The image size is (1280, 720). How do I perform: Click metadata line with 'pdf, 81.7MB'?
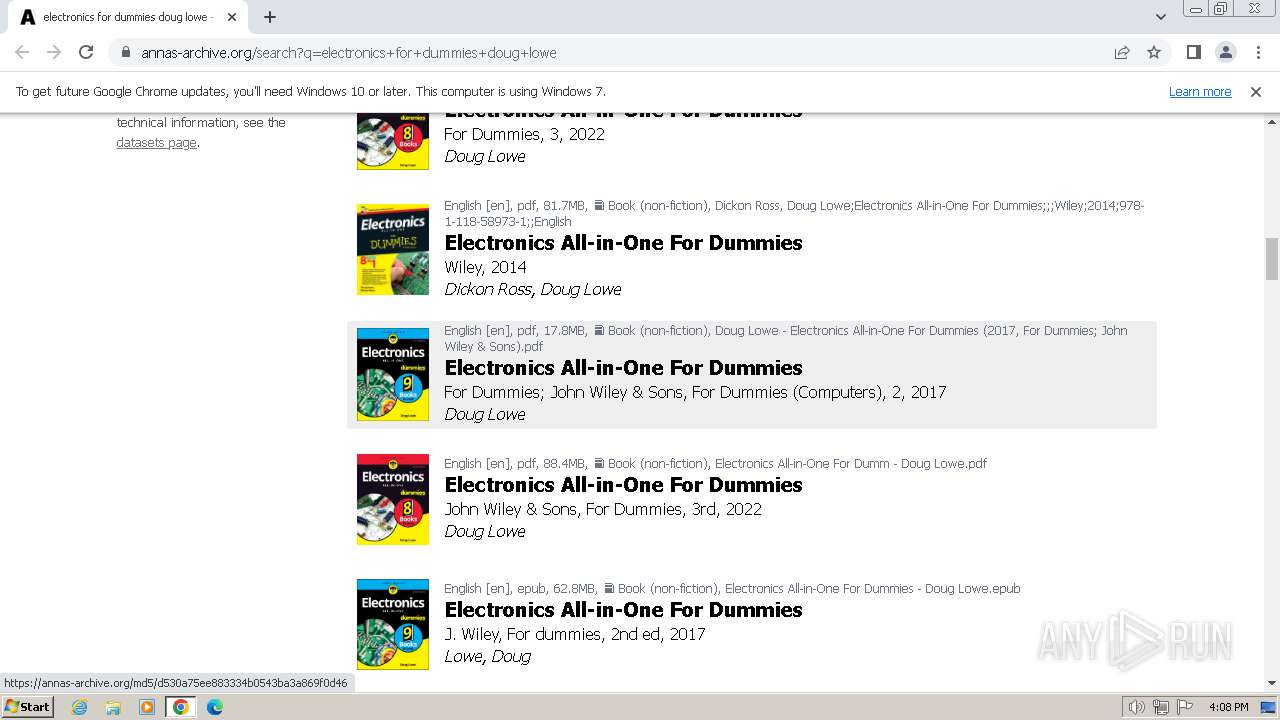coord(794,213)
